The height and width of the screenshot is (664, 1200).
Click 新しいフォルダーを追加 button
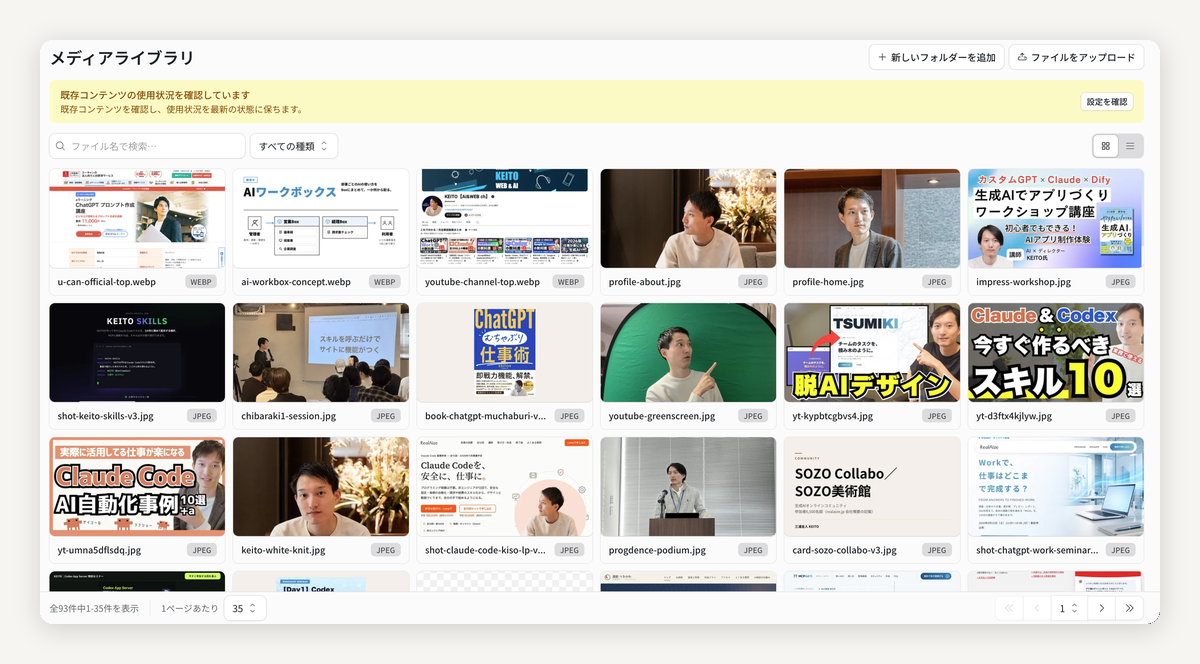coord(936,57)
